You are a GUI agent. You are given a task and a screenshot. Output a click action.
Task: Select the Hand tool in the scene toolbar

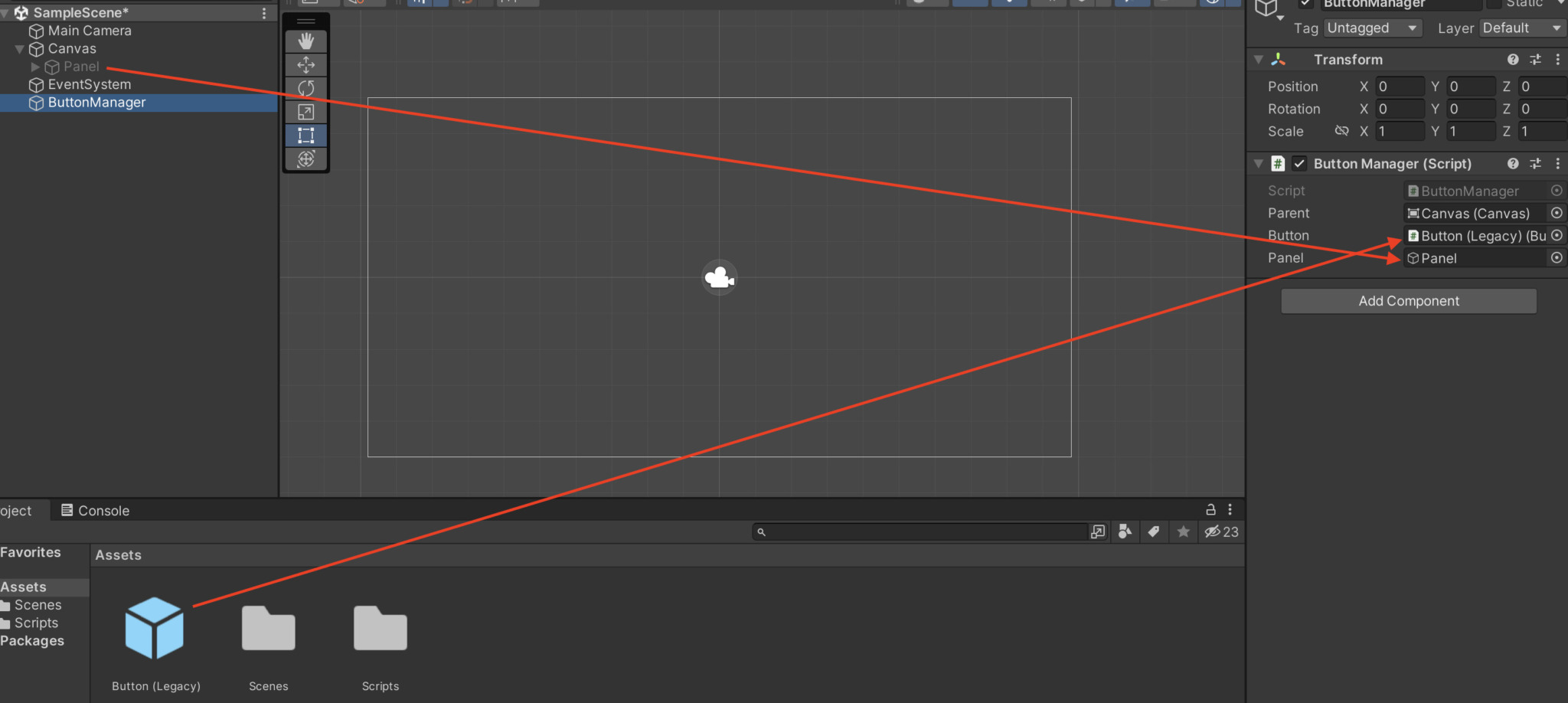[x=305, y=41]
